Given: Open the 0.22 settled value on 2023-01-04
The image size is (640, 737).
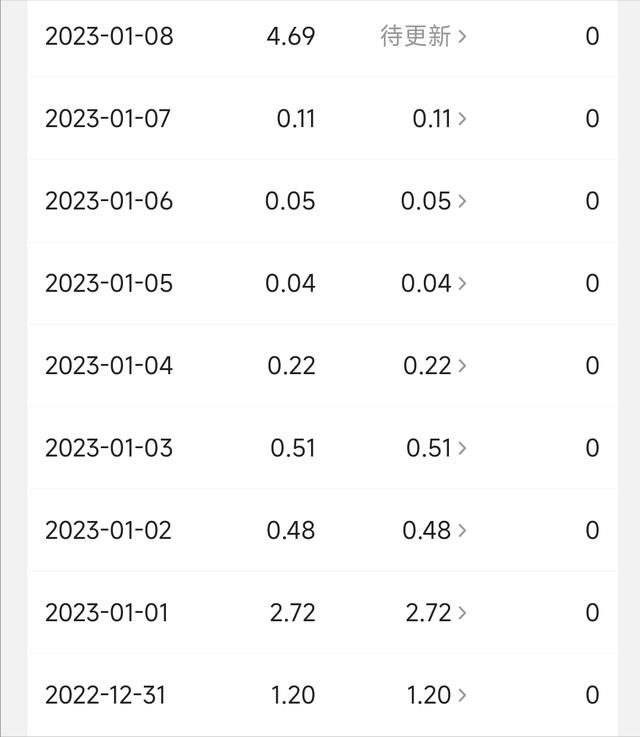Looking at the screenshot, I should [427, 366].
